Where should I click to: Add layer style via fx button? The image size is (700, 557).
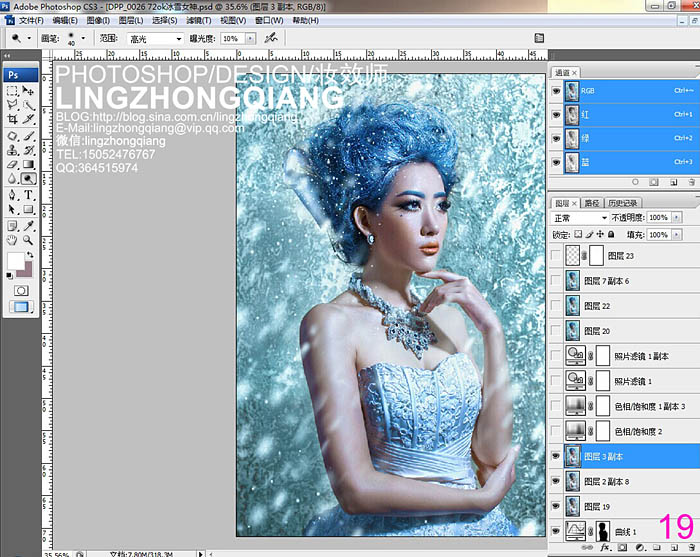[605, 547]
